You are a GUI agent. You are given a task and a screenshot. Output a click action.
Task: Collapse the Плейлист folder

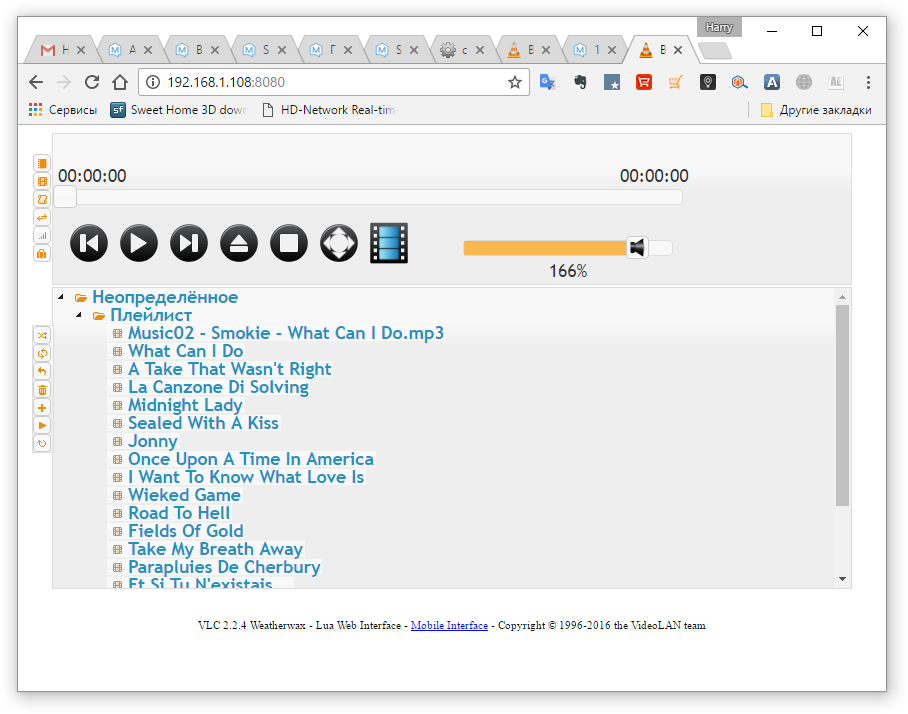click(79, 316)
